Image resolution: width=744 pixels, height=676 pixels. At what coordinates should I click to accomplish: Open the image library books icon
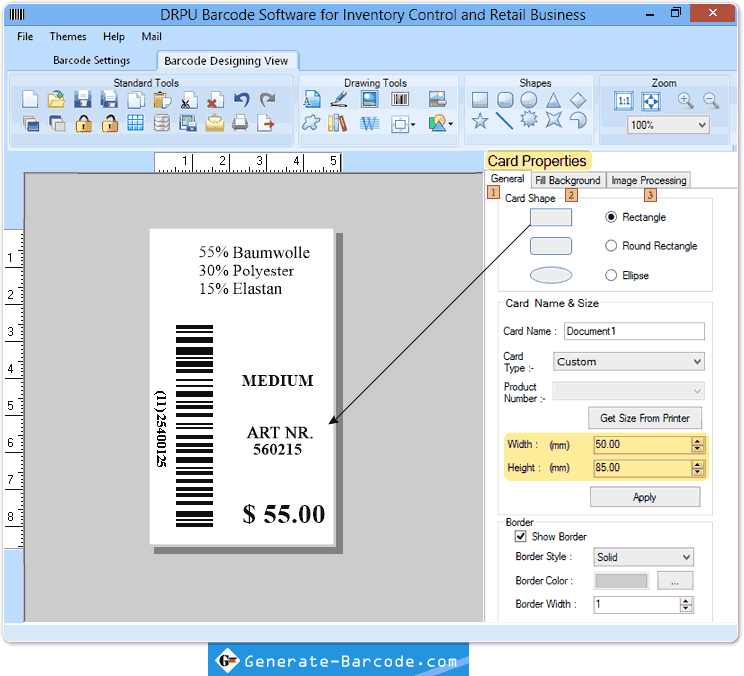[337, 123]
